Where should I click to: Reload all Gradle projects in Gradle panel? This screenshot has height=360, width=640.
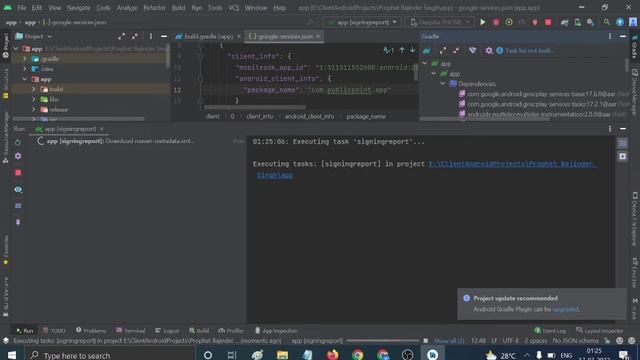(427, 51)
